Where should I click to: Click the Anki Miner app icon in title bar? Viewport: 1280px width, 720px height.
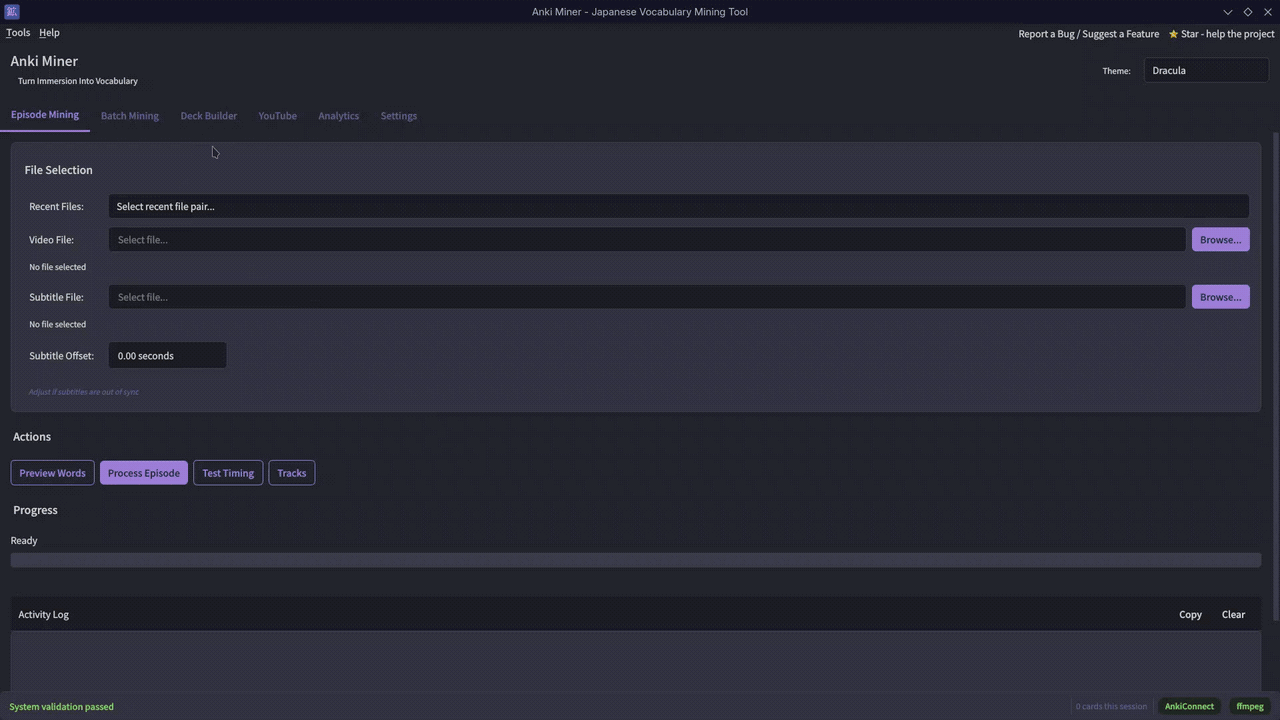[x=12, y=12]
